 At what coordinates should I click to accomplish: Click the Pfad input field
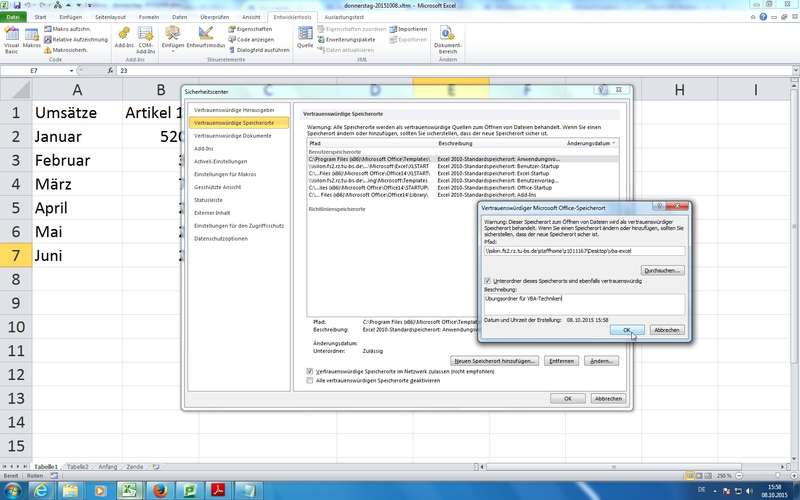(584, 251)
